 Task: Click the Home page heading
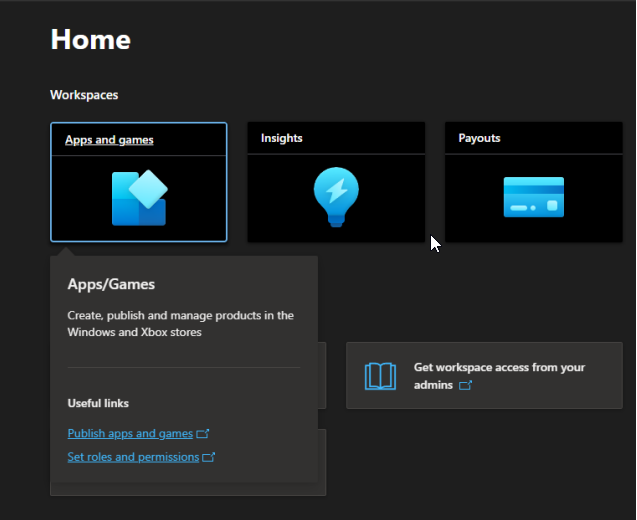click(x=90, y=39)
